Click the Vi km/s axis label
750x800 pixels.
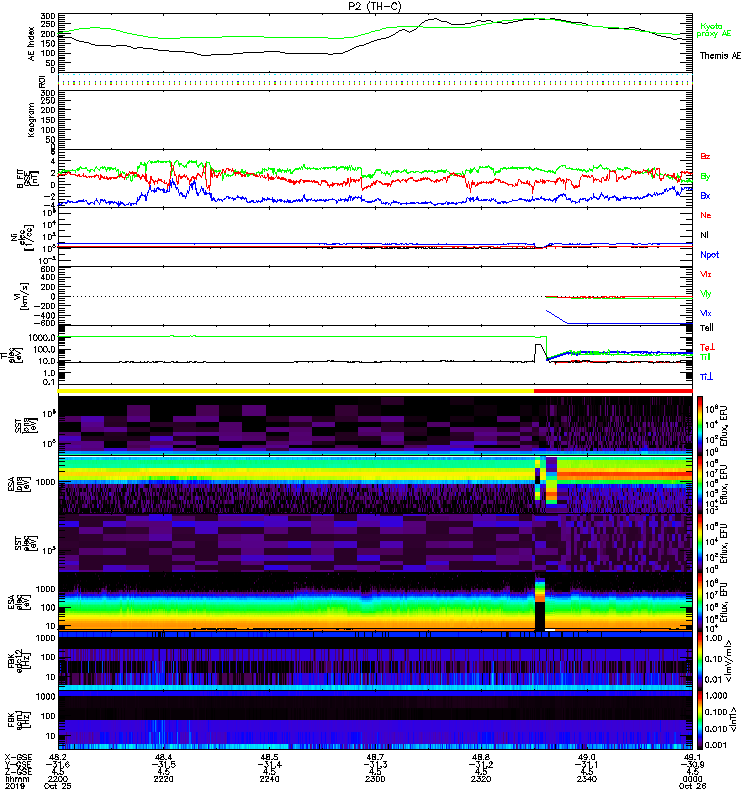coord(24,296)
